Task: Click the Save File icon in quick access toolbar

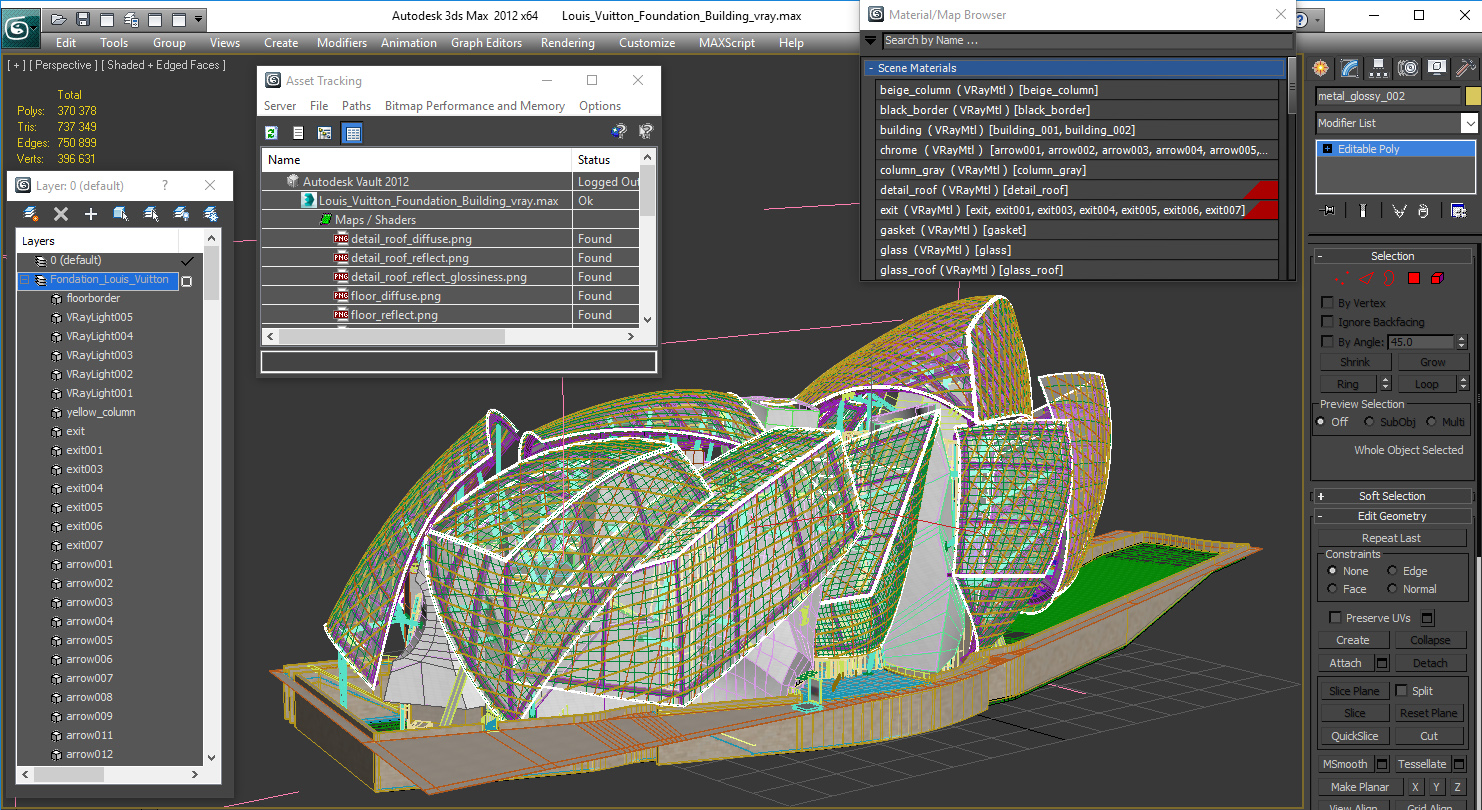Action: [83, 19]
